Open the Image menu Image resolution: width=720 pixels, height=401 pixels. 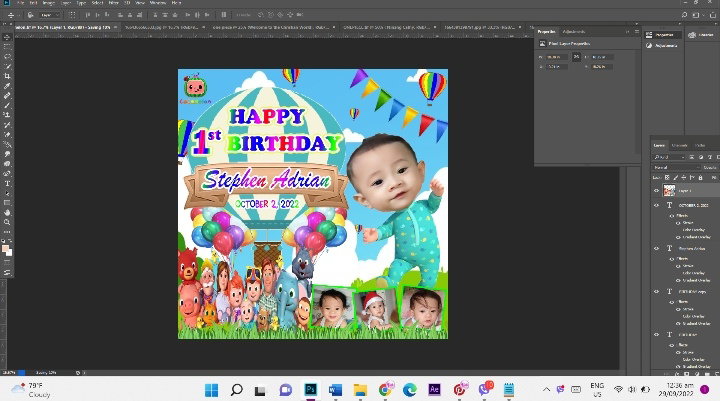48,3
